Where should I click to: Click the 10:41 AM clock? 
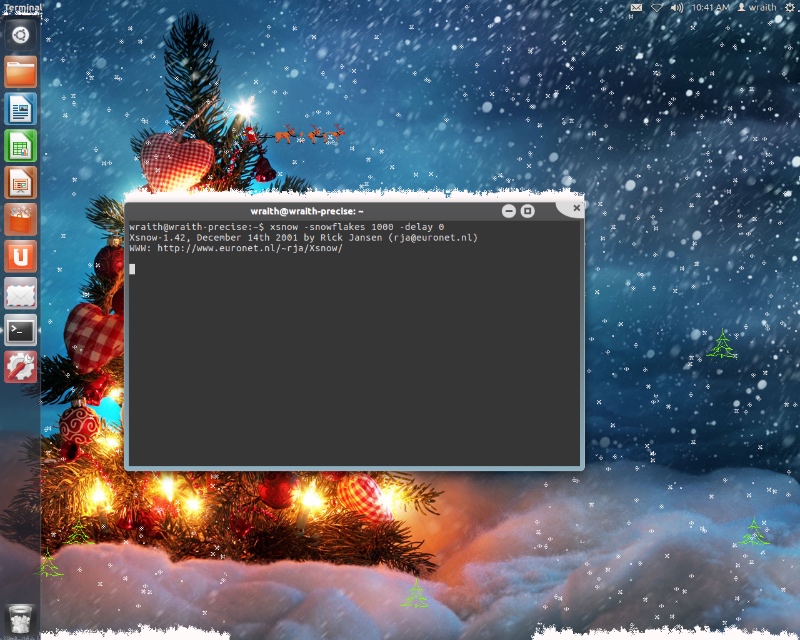pyautogui.click(x=710, y=8)
